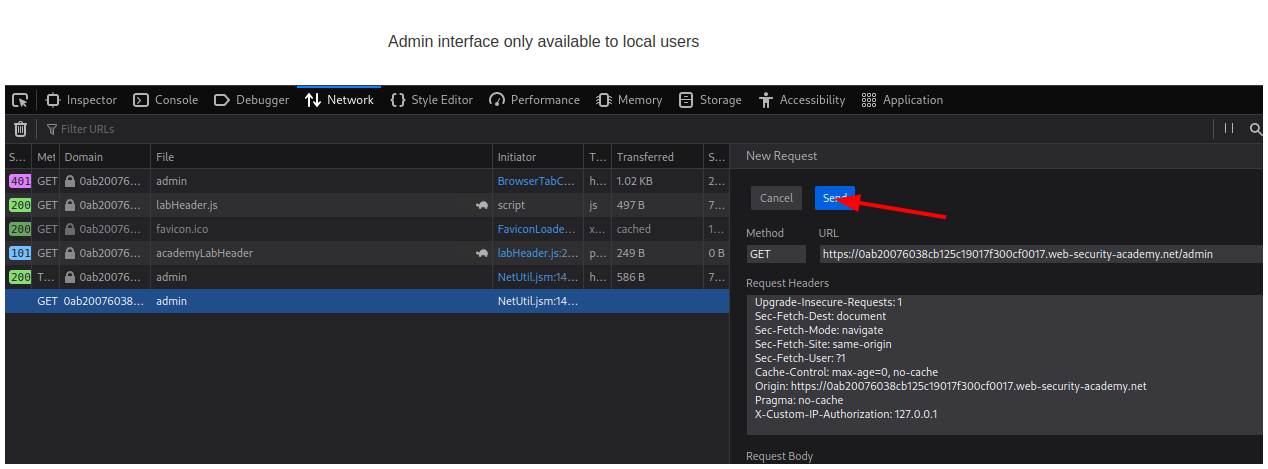Click the GET method field

click(775, 254)
